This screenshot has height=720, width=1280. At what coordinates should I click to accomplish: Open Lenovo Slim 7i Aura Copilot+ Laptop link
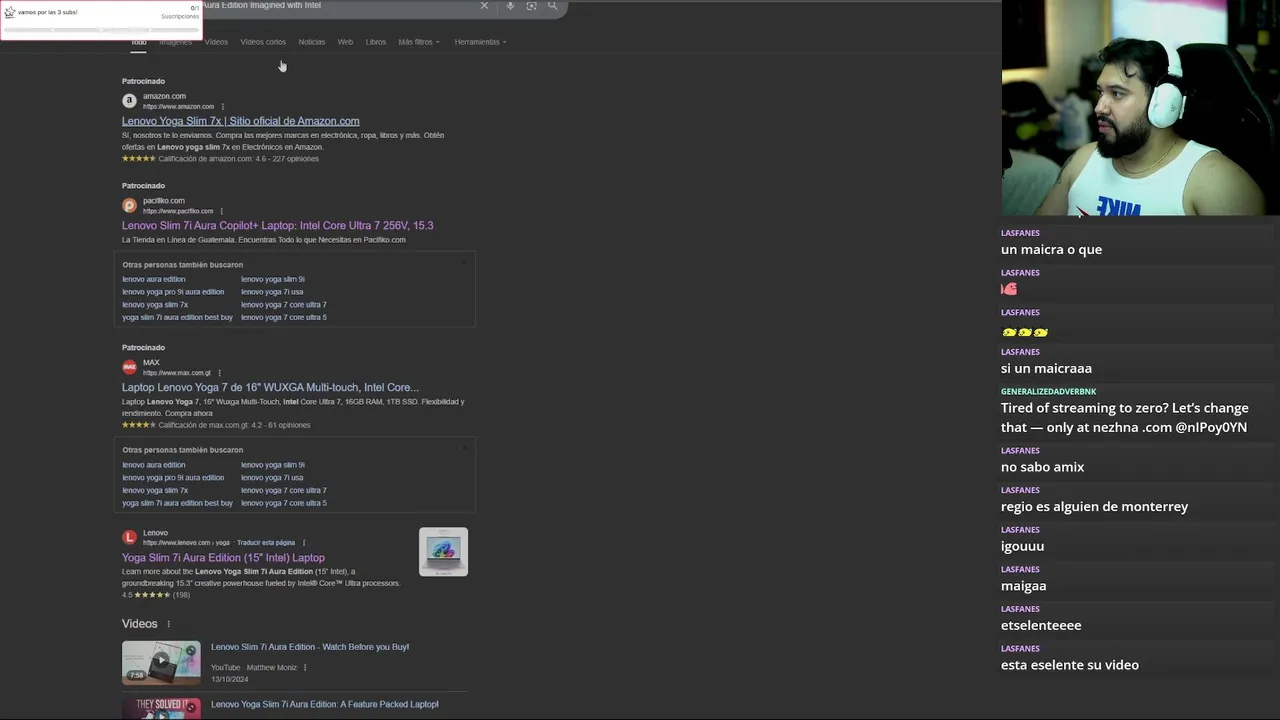pos(278,225)
